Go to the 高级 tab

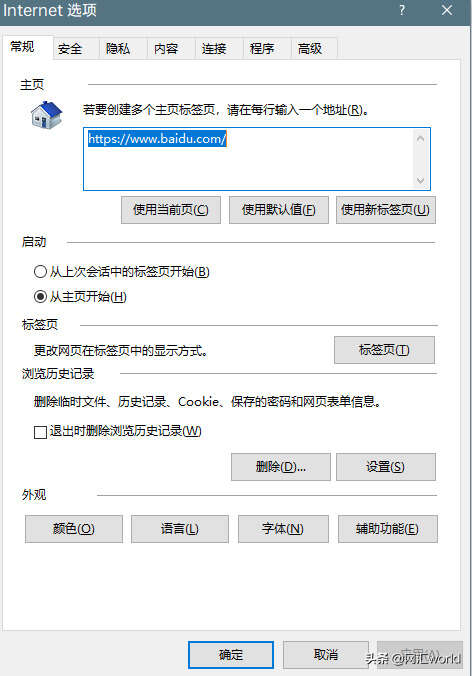click(310, 49)
